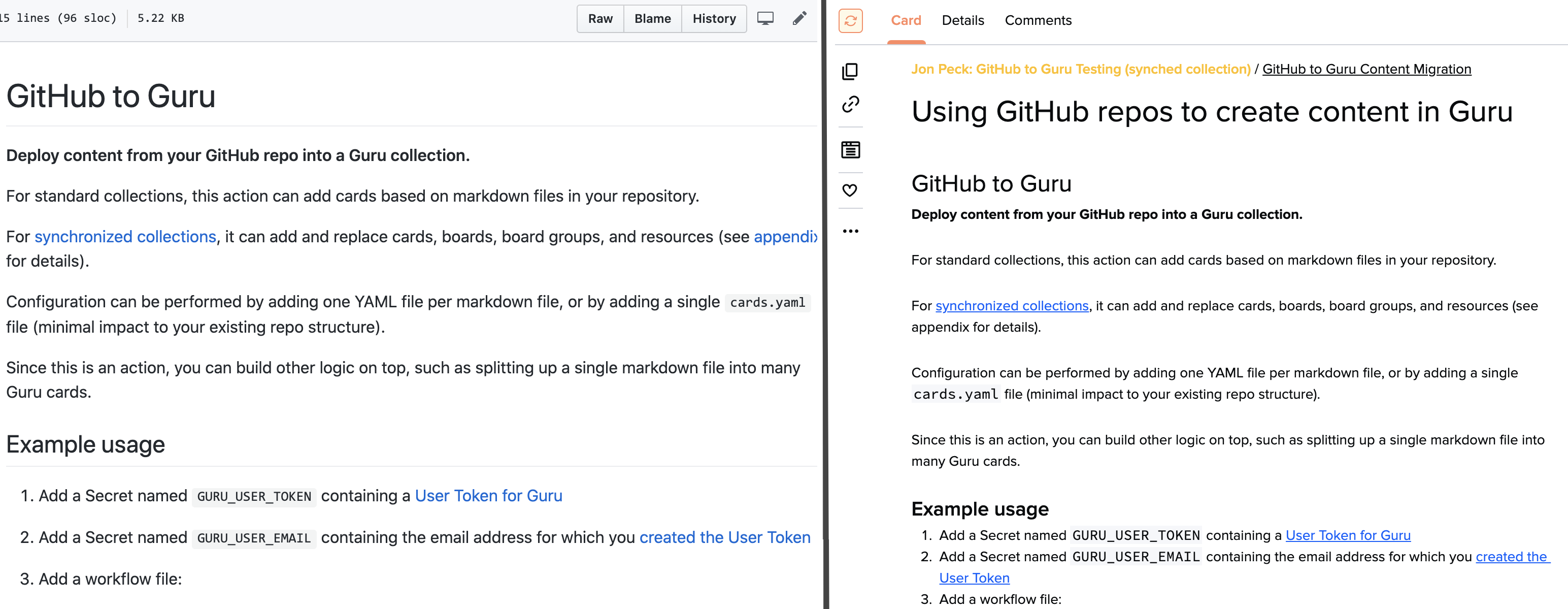
Task: Click the copy card icon in sidebar
Action: click(850, 71)
